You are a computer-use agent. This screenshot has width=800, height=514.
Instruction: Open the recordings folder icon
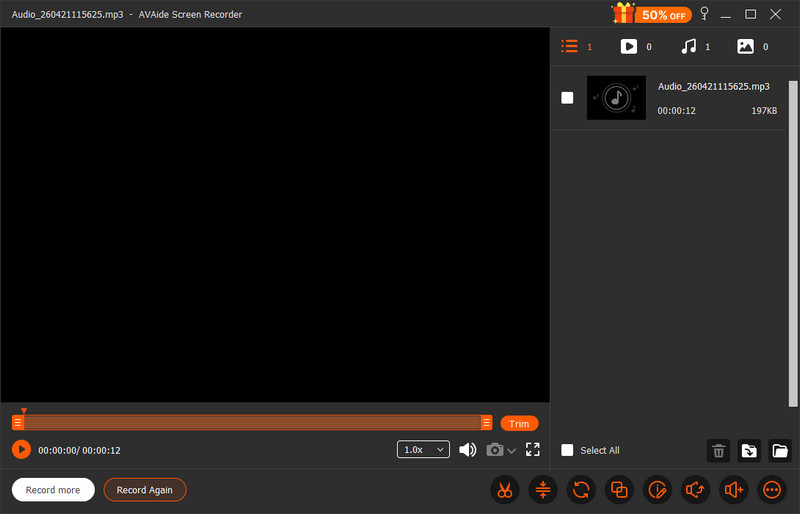point(780,451)
